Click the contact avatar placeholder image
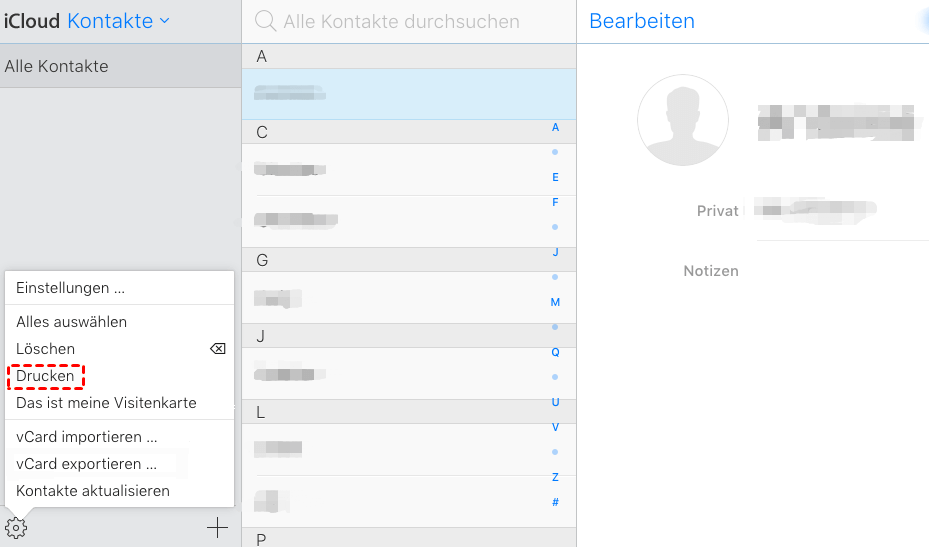The width and height of the screenshot is (929, 547). (683, 120)
